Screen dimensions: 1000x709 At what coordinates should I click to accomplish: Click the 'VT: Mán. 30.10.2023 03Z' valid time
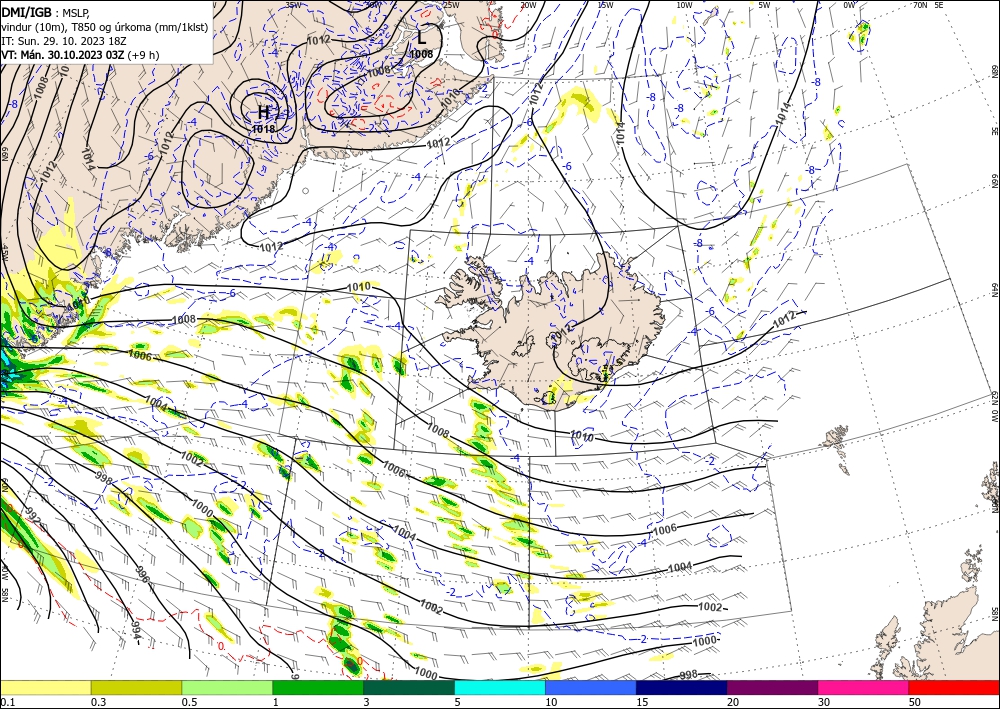pyautogui.click(x=62, y=55)
